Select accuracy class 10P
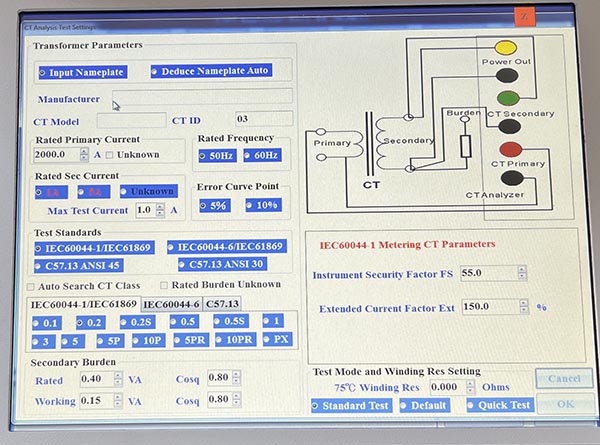This screenshot has height=445, width=600. 148,340
